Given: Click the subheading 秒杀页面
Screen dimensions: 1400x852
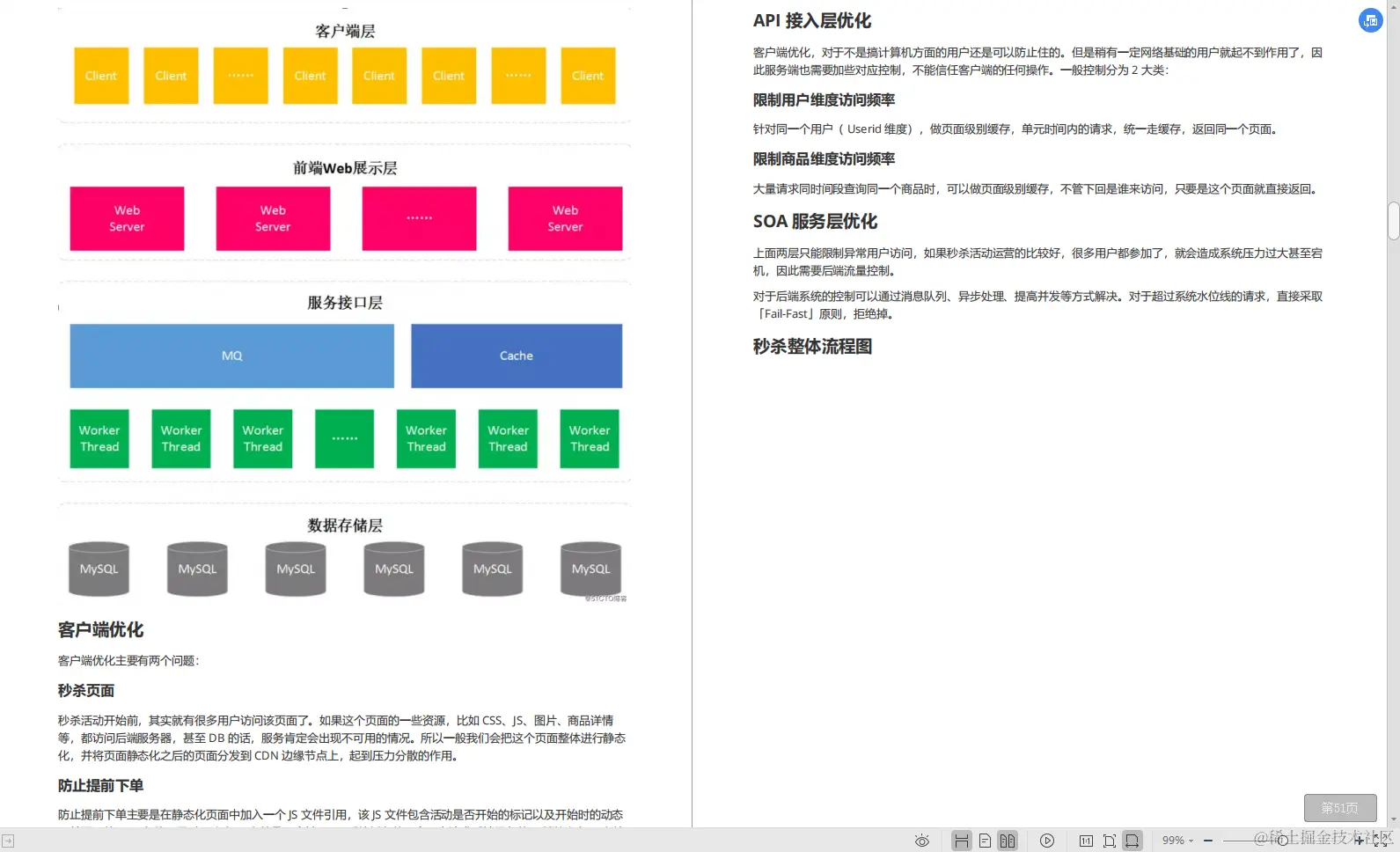Looking at the screenshot, I should (86, 691).
